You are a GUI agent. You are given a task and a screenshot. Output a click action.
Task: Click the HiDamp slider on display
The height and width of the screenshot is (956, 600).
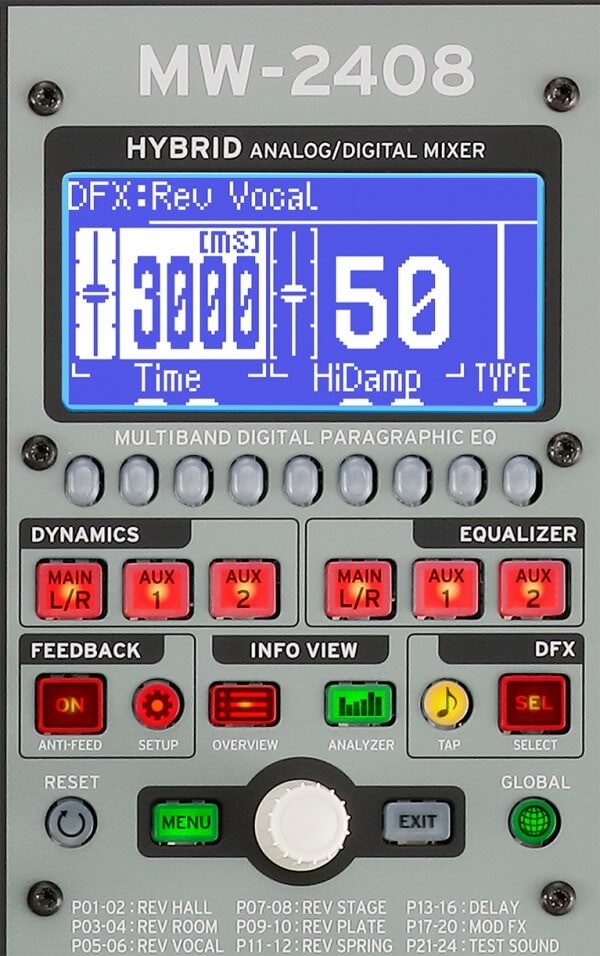(293, 292)
